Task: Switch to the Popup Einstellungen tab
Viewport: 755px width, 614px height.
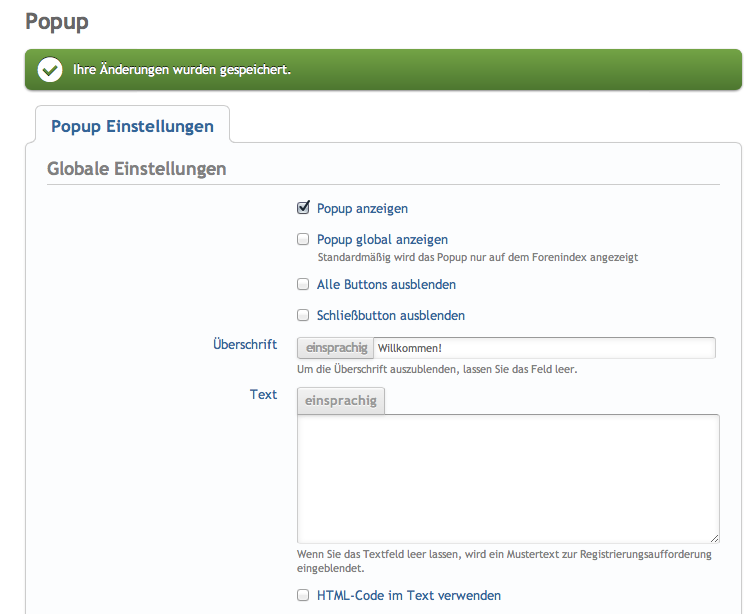Action: pyautogui.click(x=132, y=126)
